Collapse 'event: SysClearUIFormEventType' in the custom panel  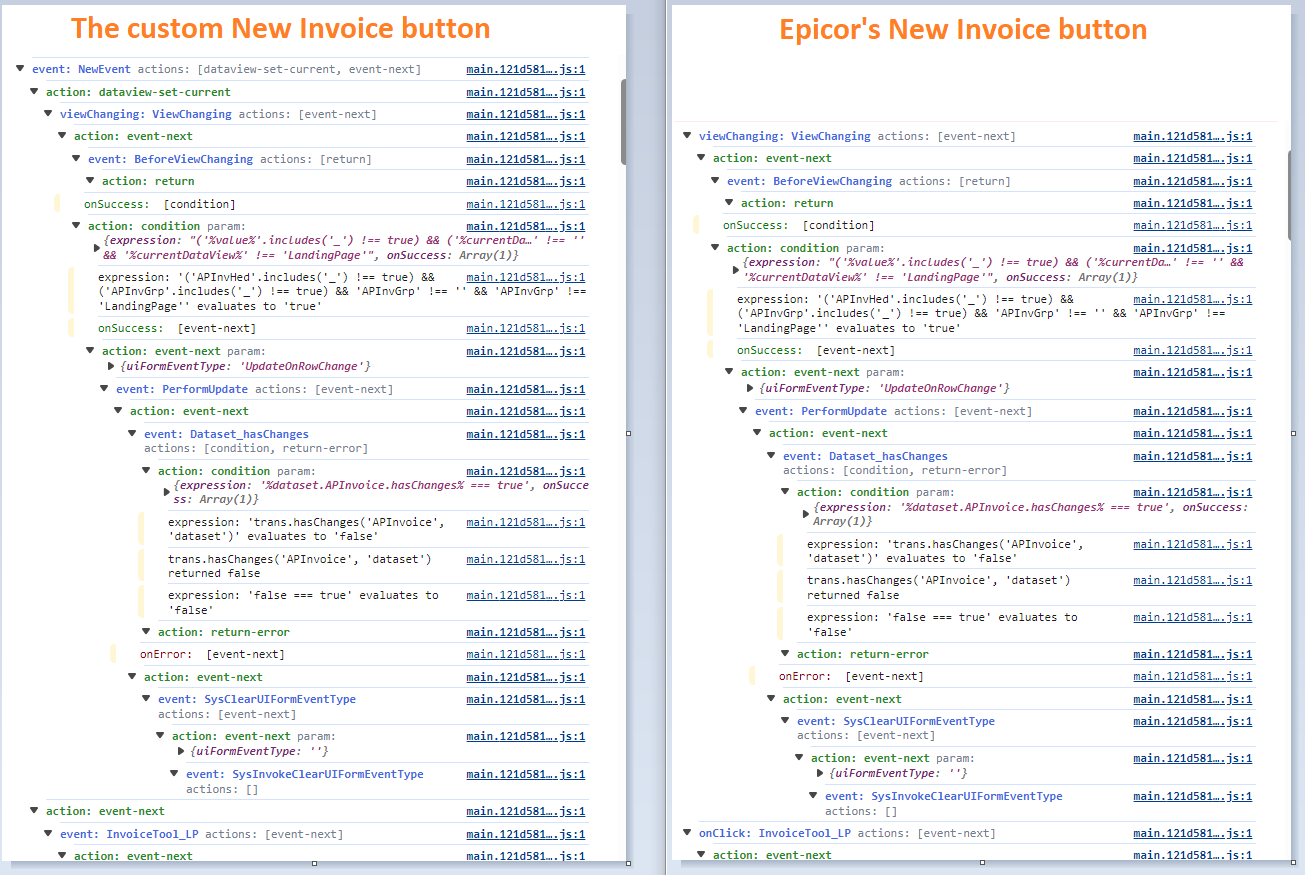tap(147, 699)
